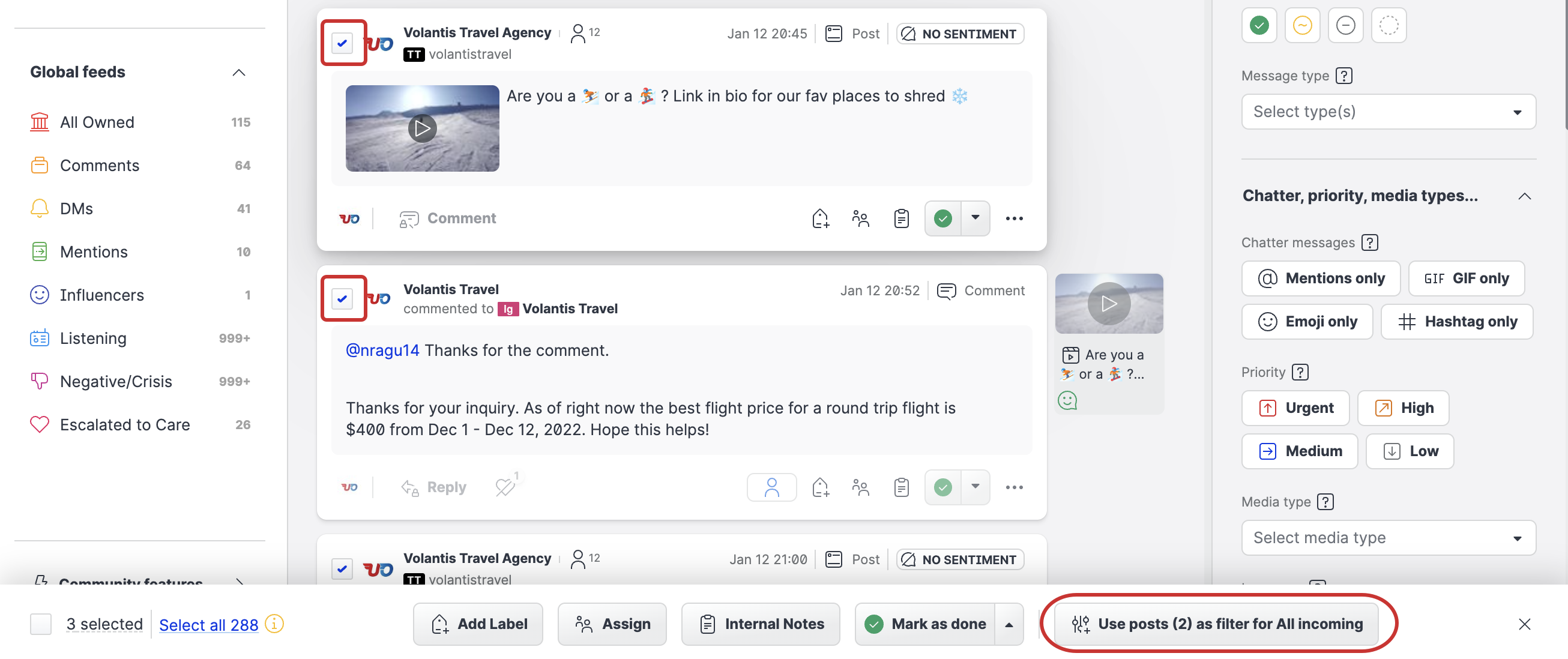Open the Select media type dropdown
Image resolution: width=1568 pixels, height=659 pixels.
click(1388, 538)
